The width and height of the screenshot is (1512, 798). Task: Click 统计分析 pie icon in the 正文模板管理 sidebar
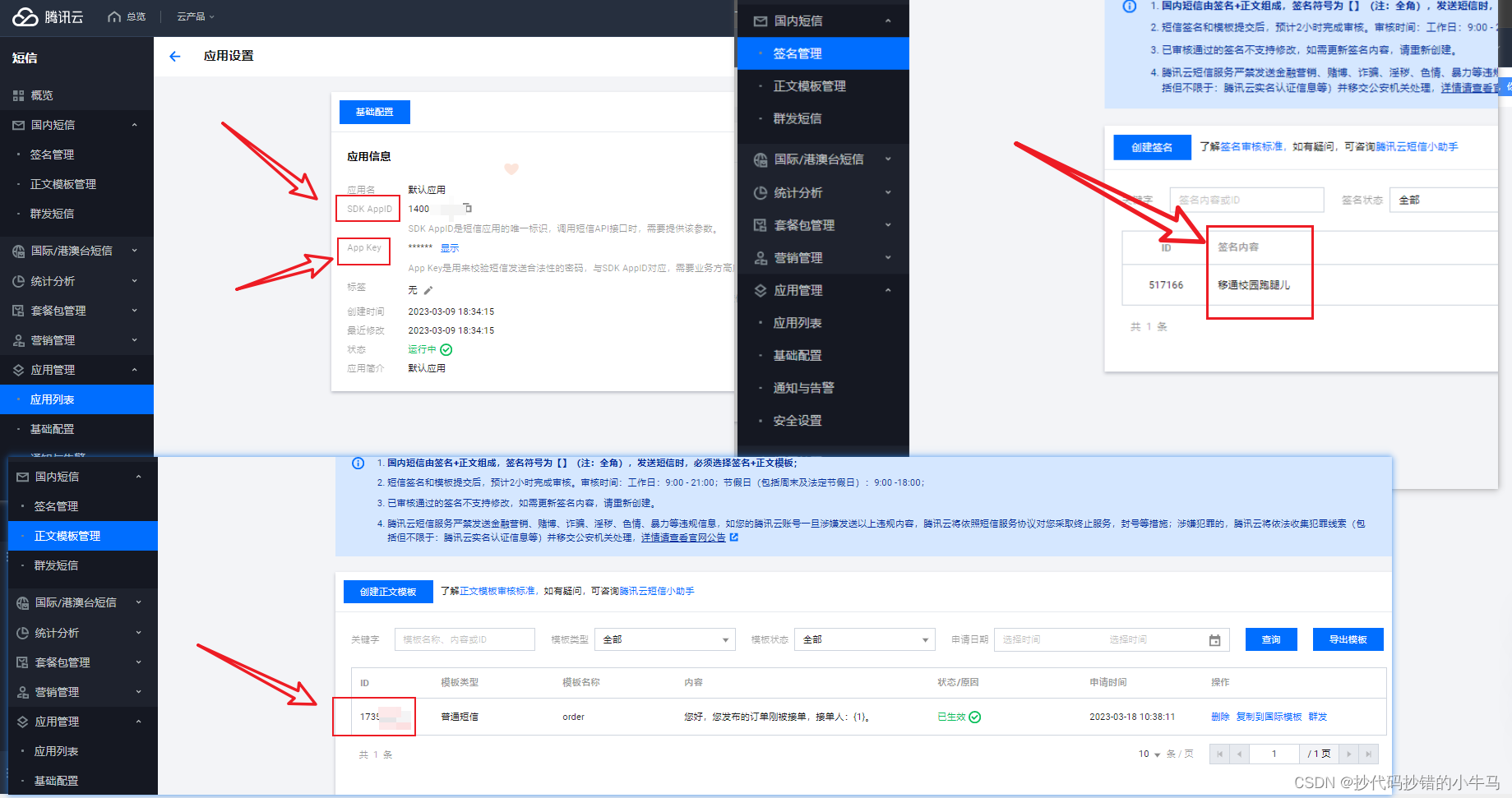(22, 633)
